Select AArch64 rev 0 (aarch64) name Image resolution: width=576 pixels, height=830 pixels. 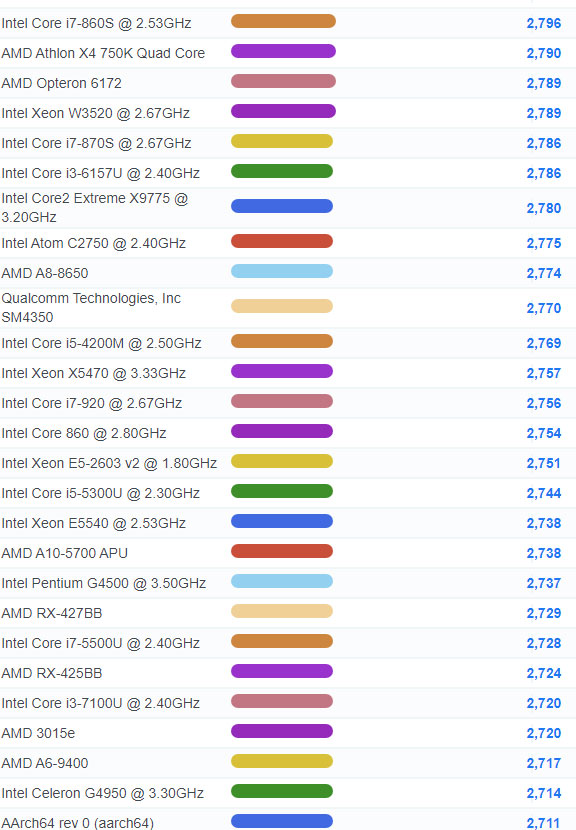click(x=78, y=823)
